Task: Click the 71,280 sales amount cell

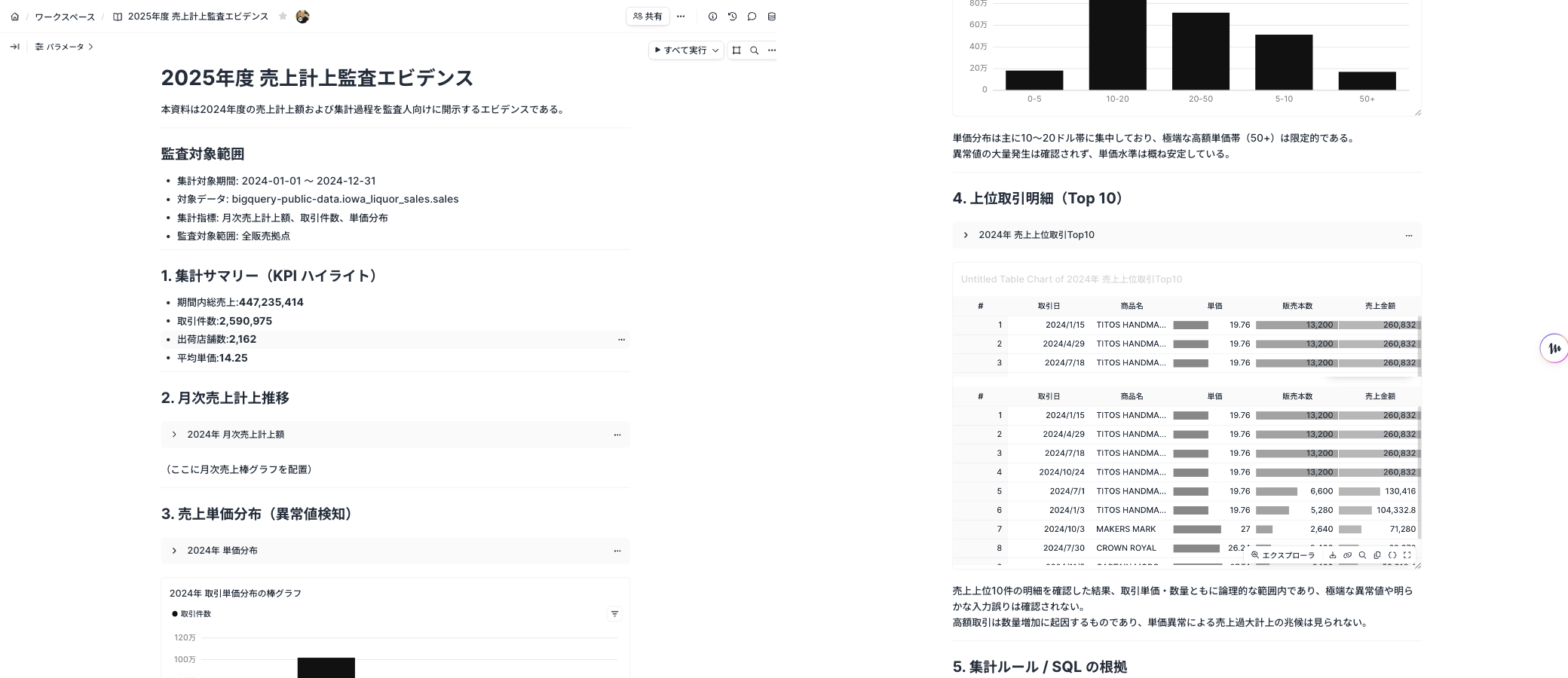Action: click(x=1380, y=529)
